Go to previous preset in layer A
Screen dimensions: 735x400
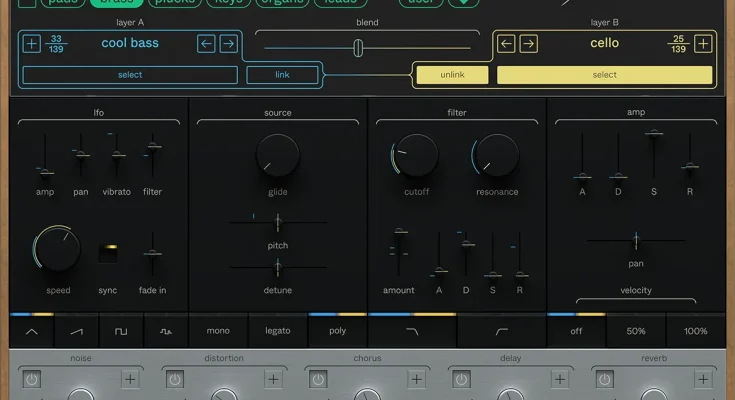[206, 43]
